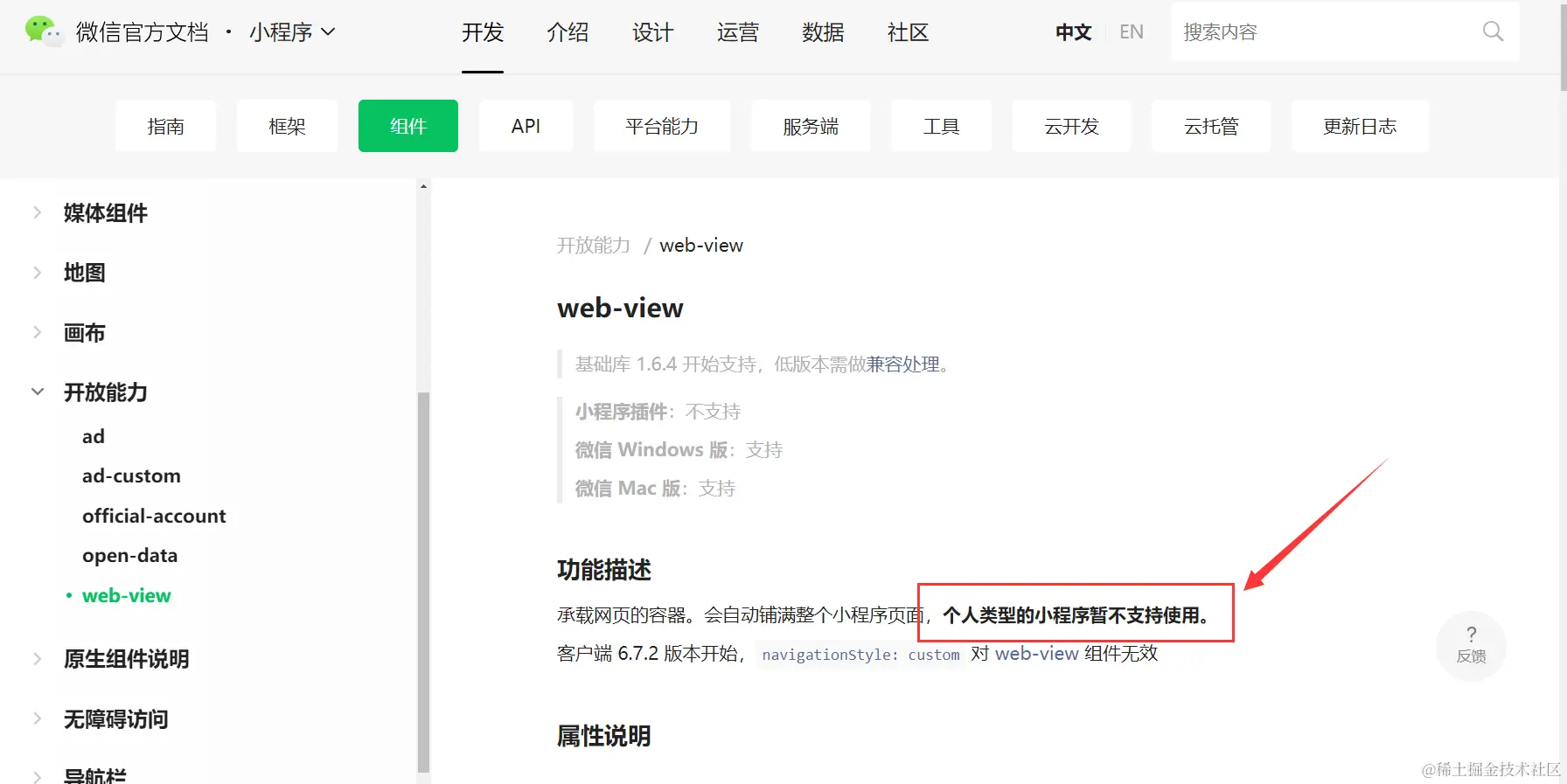The image size is (1567, 784).
Task: Click the 无障碍访问 sidebar label
Action: 115,718
